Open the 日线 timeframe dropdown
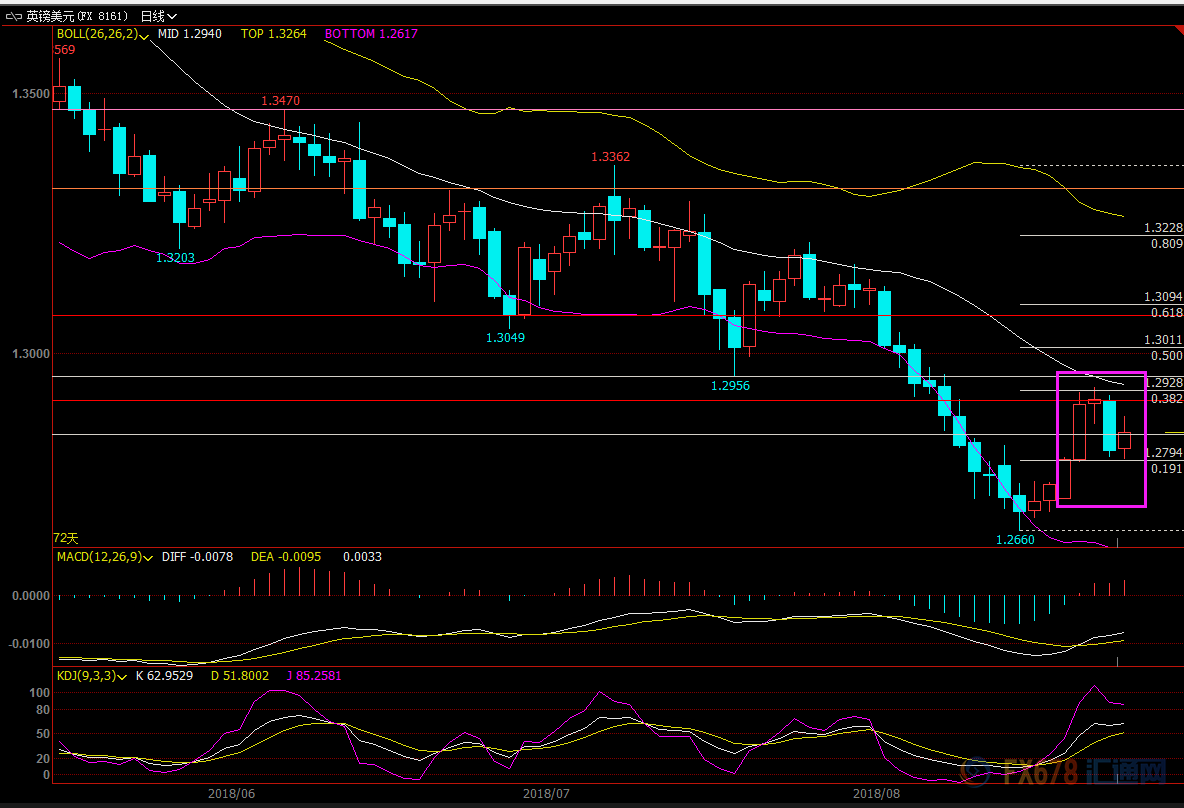This screenshot has width=1184, height=808. click(159, 16)
